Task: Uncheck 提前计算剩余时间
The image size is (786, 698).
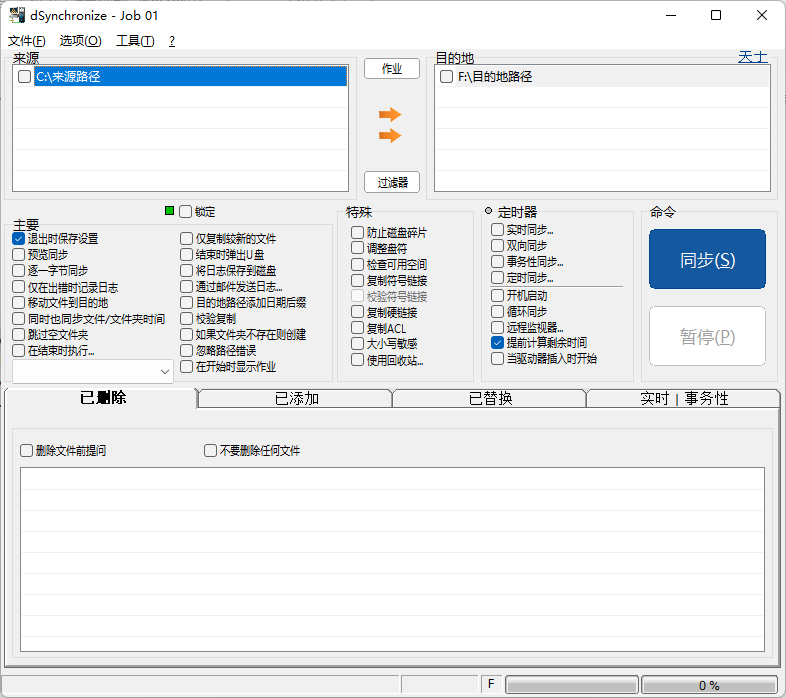Action: click(497, 343)
